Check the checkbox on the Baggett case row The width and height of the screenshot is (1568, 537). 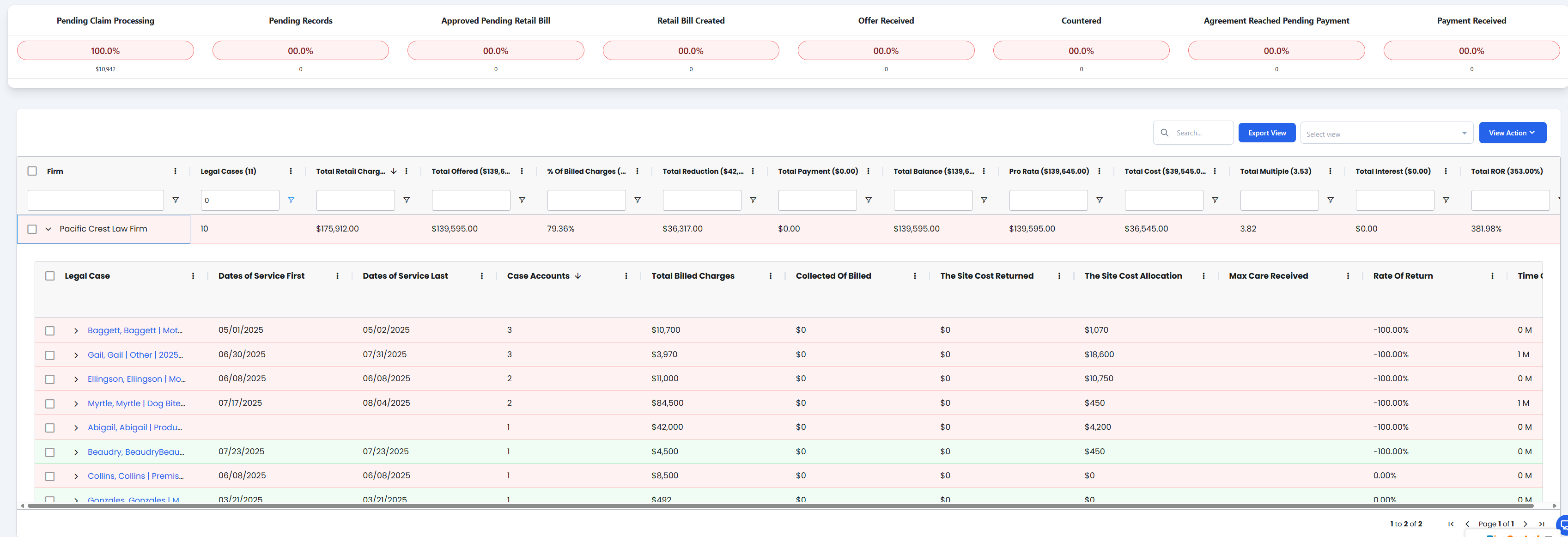[50, 330]
